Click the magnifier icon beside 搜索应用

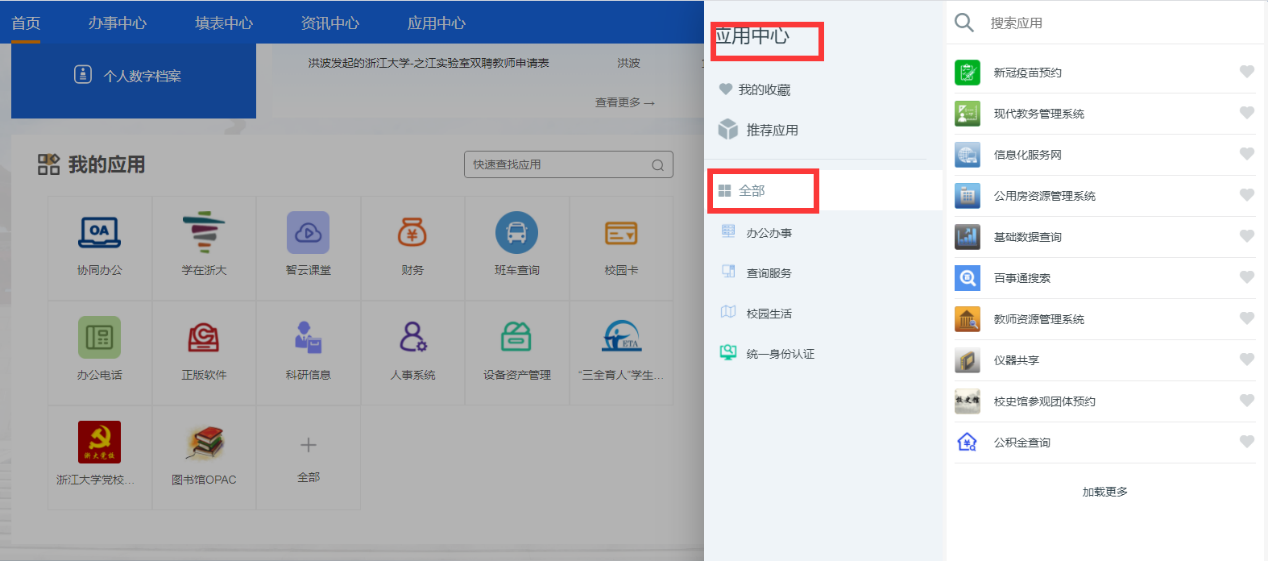click(x=964, y=22)
